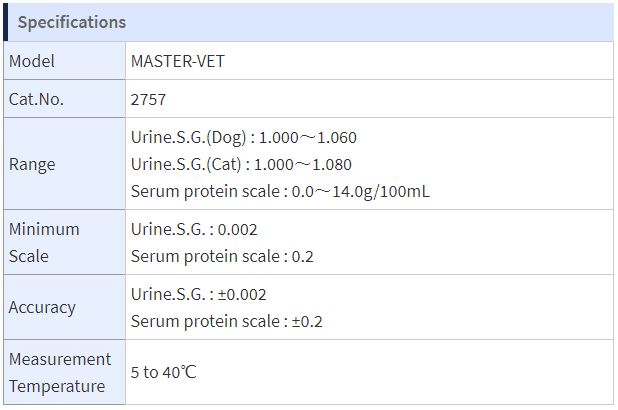Click the dark blue bar beside Specifications
Image resolution: width=618 pixels, height=410 pixels.
6,22
